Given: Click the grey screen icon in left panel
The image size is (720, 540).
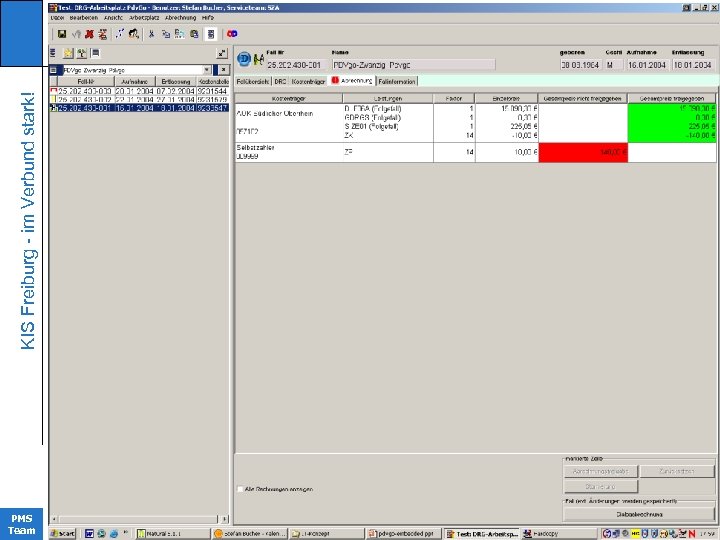Looking at the screenshot, I should pos(96,53).
